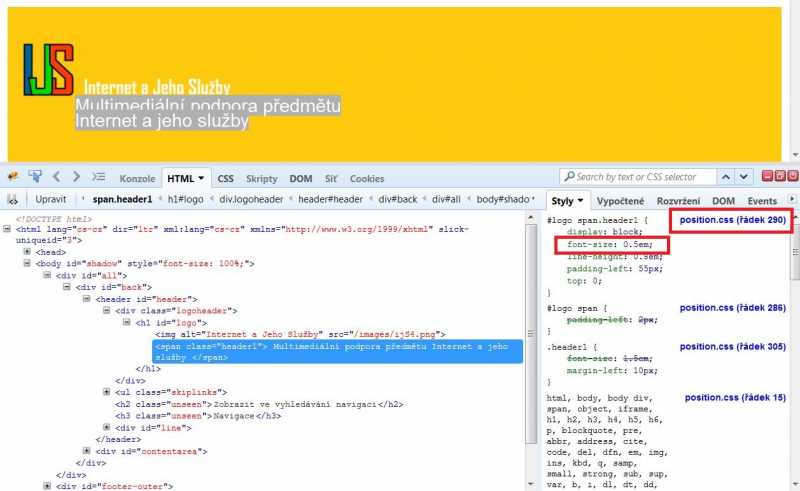Open the HTML tab options dropdown
Viewport: 800px width, 491px height.
click(201, 178)
